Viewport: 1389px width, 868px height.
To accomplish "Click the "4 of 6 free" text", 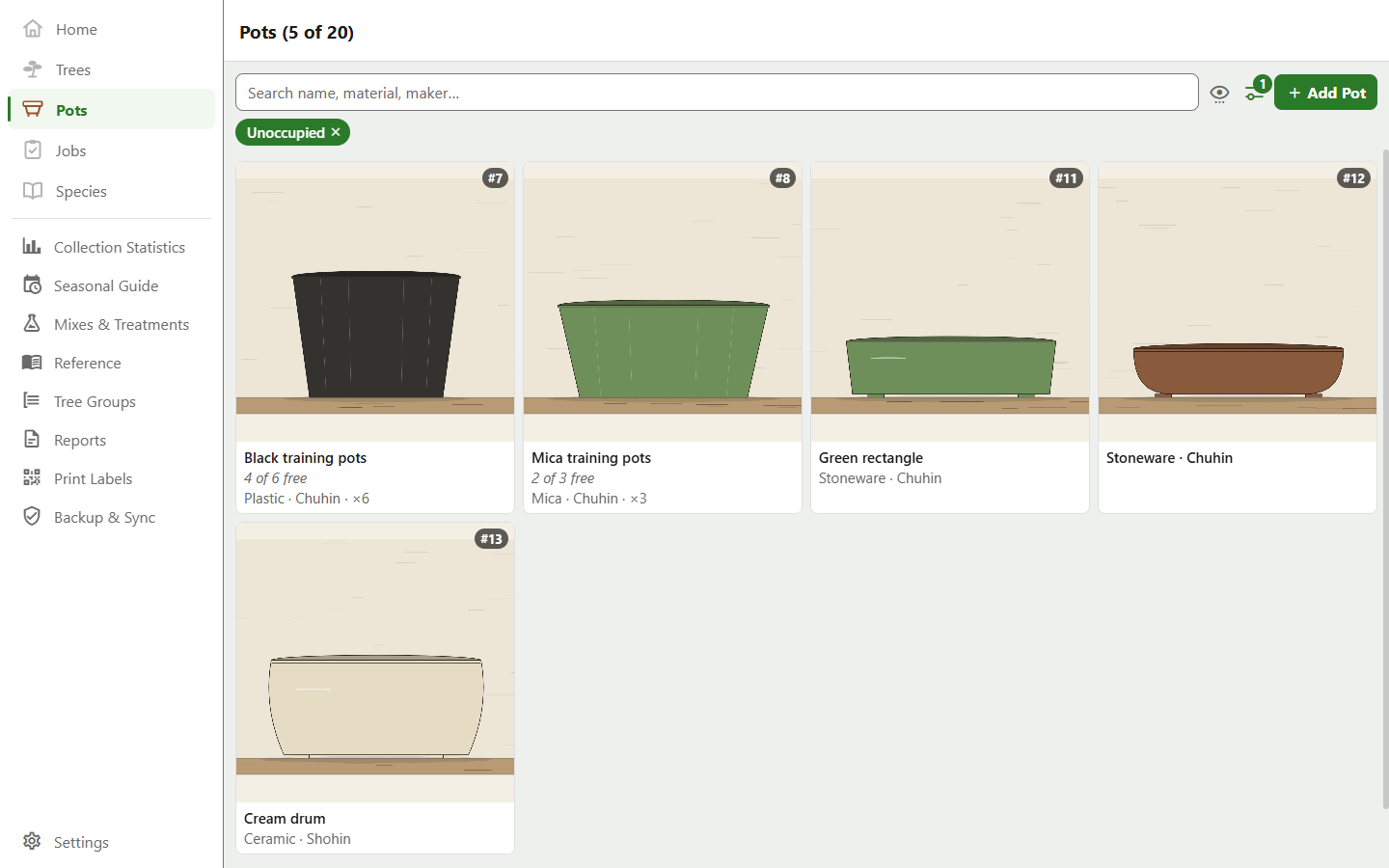I will pos(276,478).
